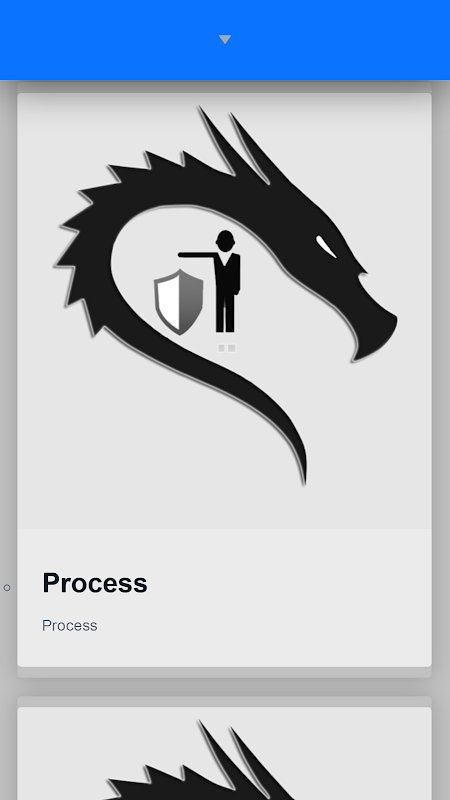Click the blue header bar
This screenshot has width=450, height=800.
[225, 40]
